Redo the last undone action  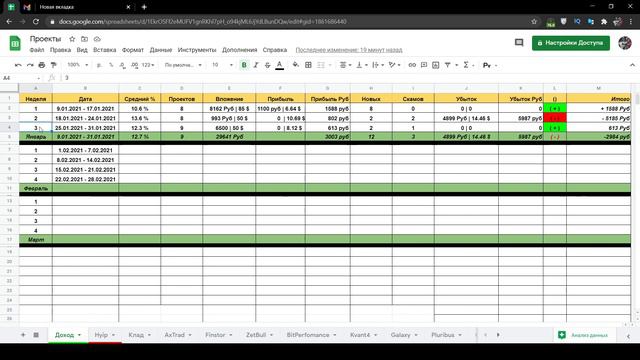(30, 65)
